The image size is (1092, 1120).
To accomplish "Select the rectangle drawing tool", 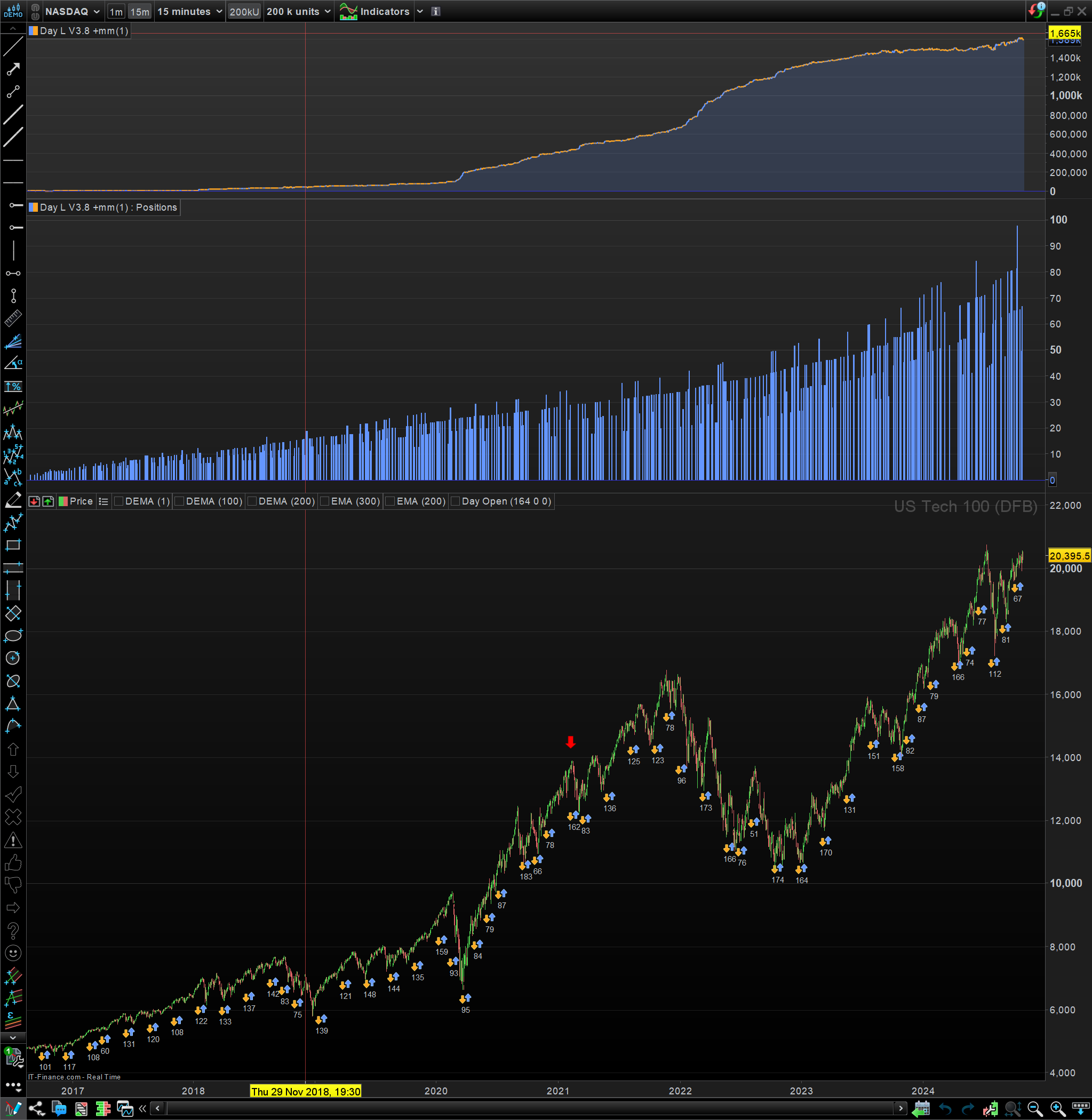I will [x=13, y=545].
